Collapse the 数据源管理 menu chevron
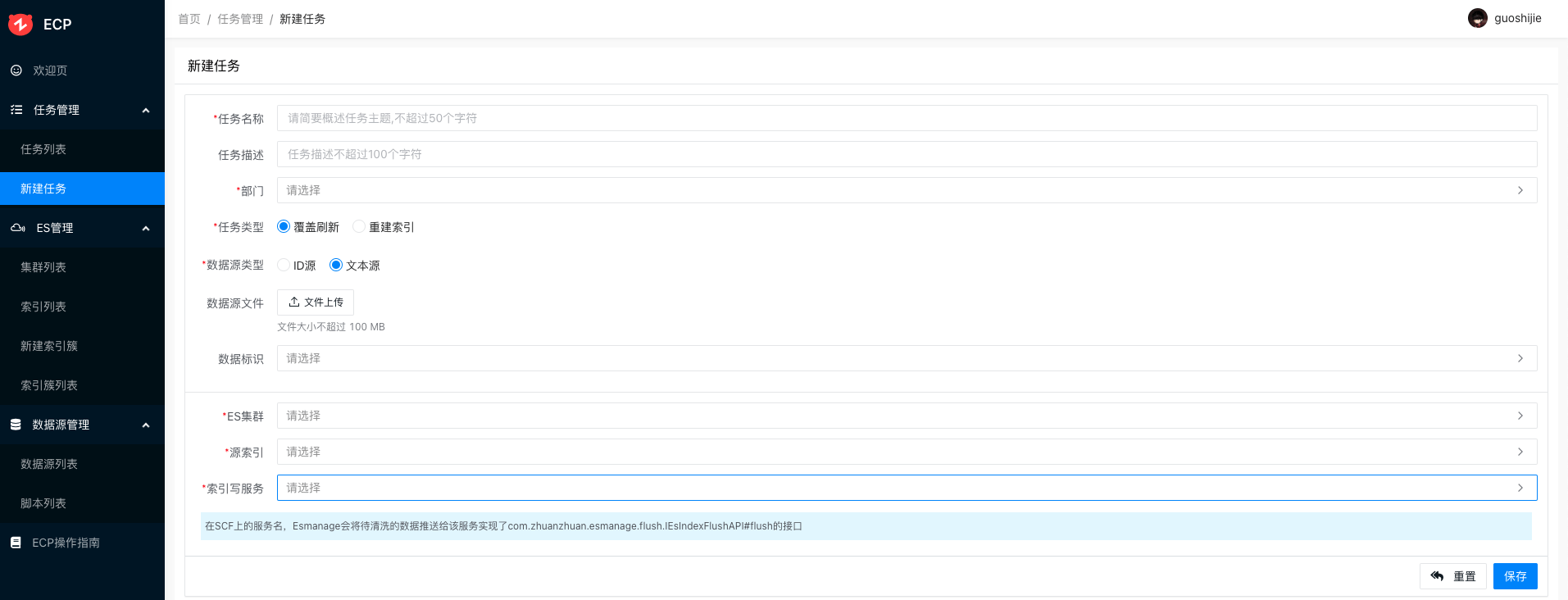This screenshot has width=1568, height=600. [146, 425]
